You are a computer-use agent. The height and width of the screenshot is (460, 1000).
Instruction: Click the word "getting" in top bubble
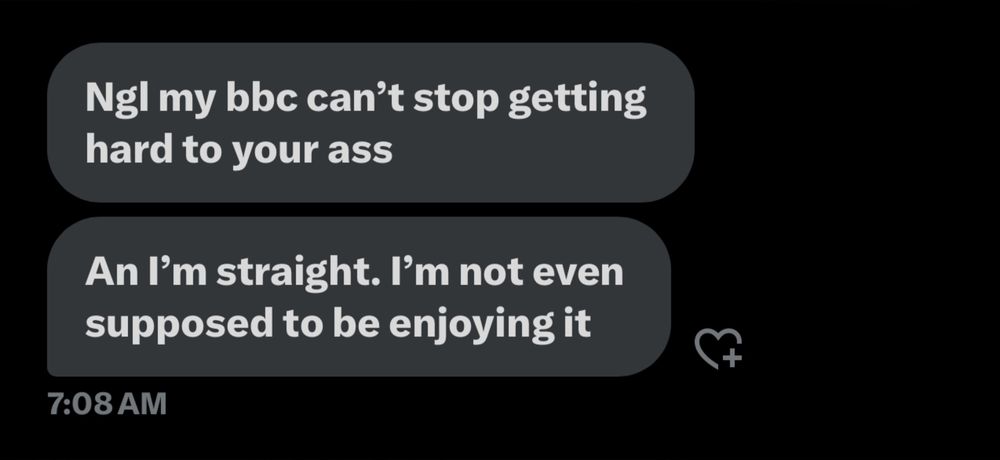pyautogui.click(x=577, y=101)
